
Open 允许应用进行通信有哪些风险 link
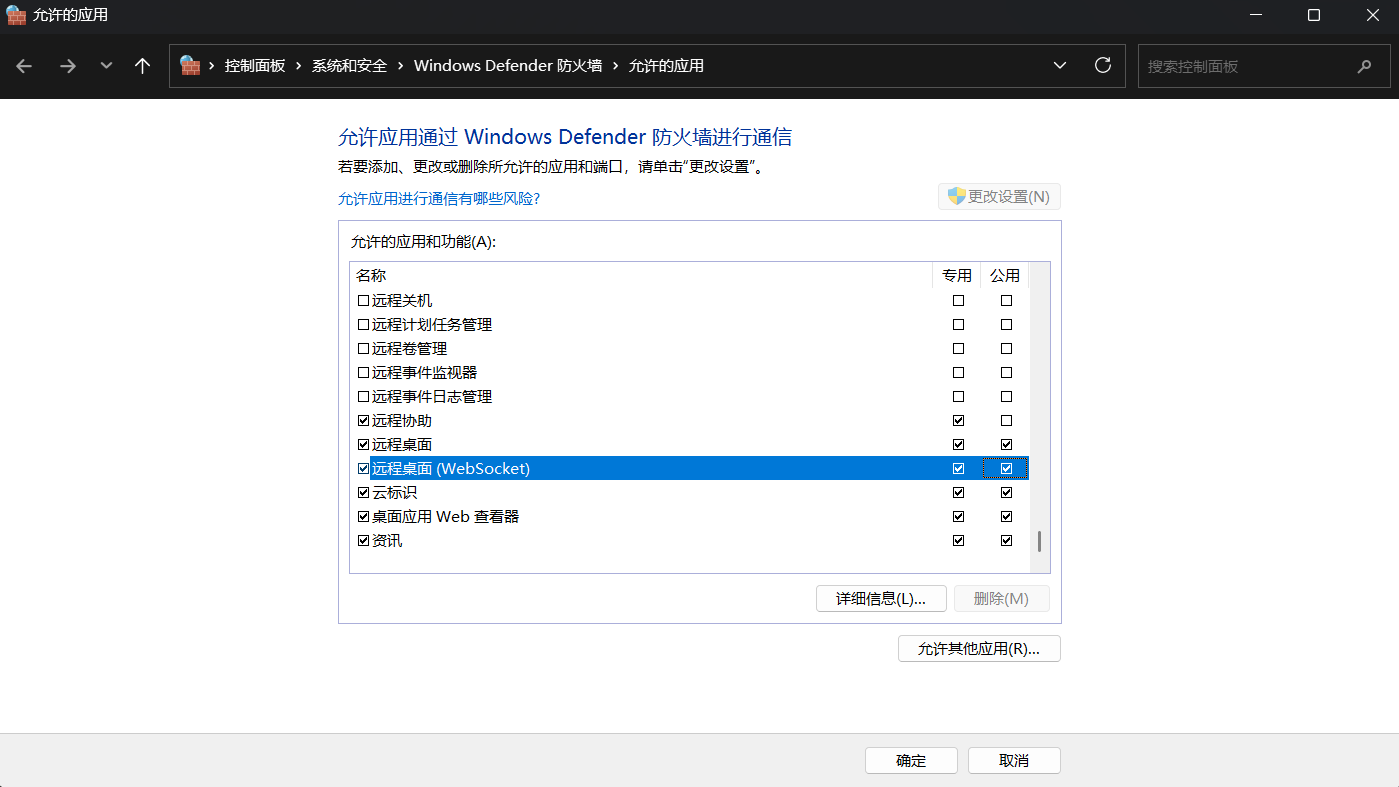point(439,199)
